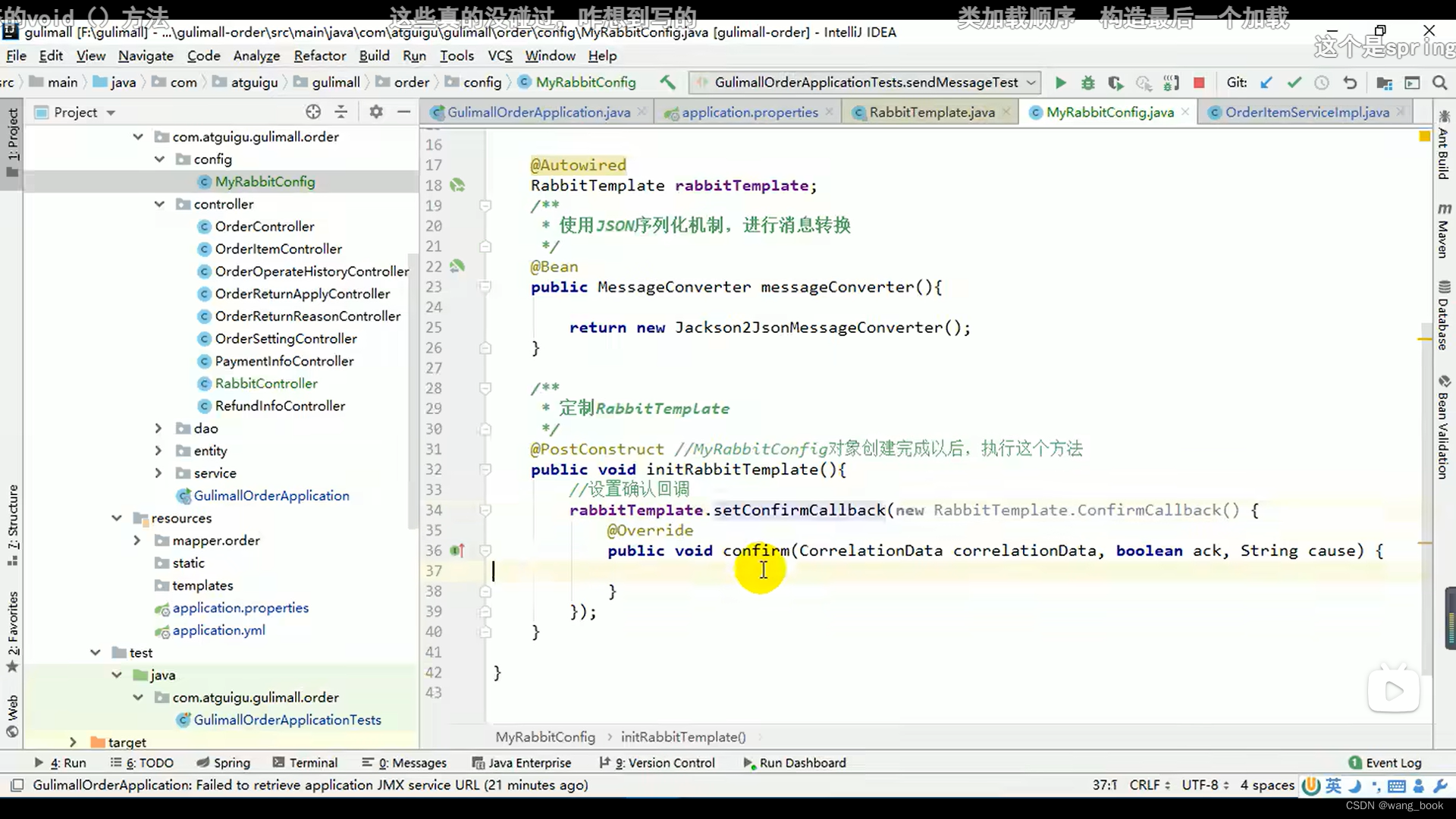The image size is (1456, 819).
Task: Click override gutter icon on line 36
Action: tap(457, 551)
